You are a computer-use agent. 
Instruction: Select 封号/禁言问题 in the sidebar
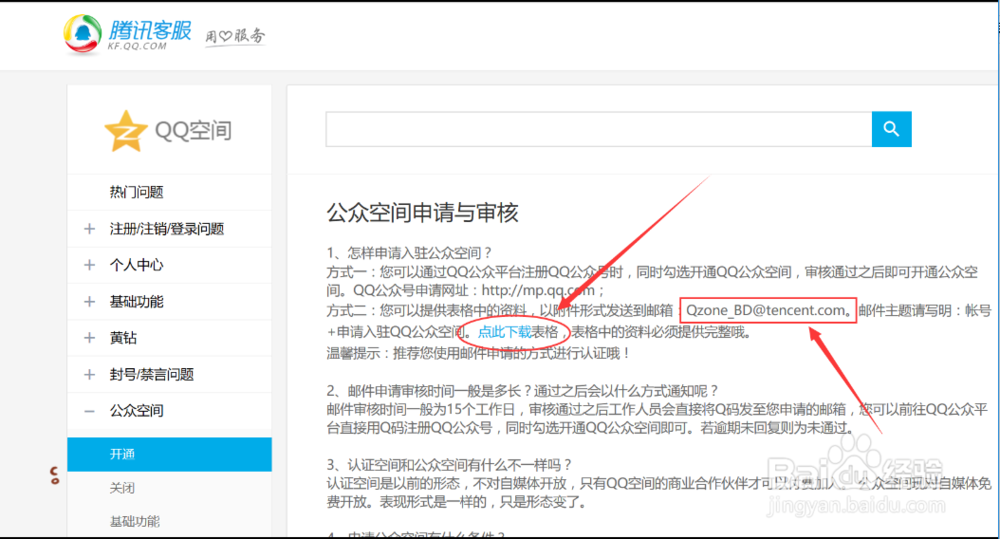[x=151, y=374]
